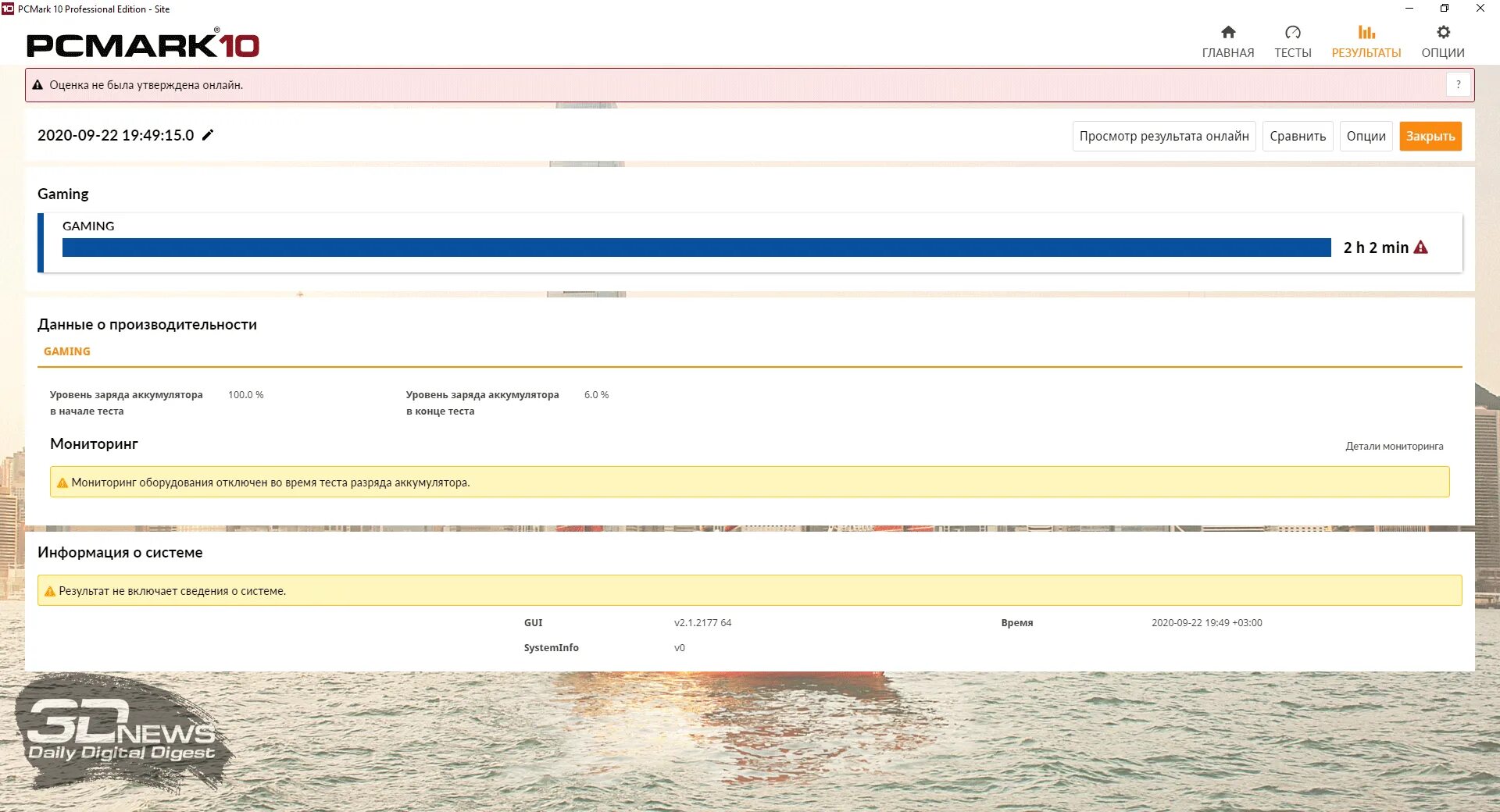
Task: Click the GAMING label above the bar
Action: pos(88,226)
